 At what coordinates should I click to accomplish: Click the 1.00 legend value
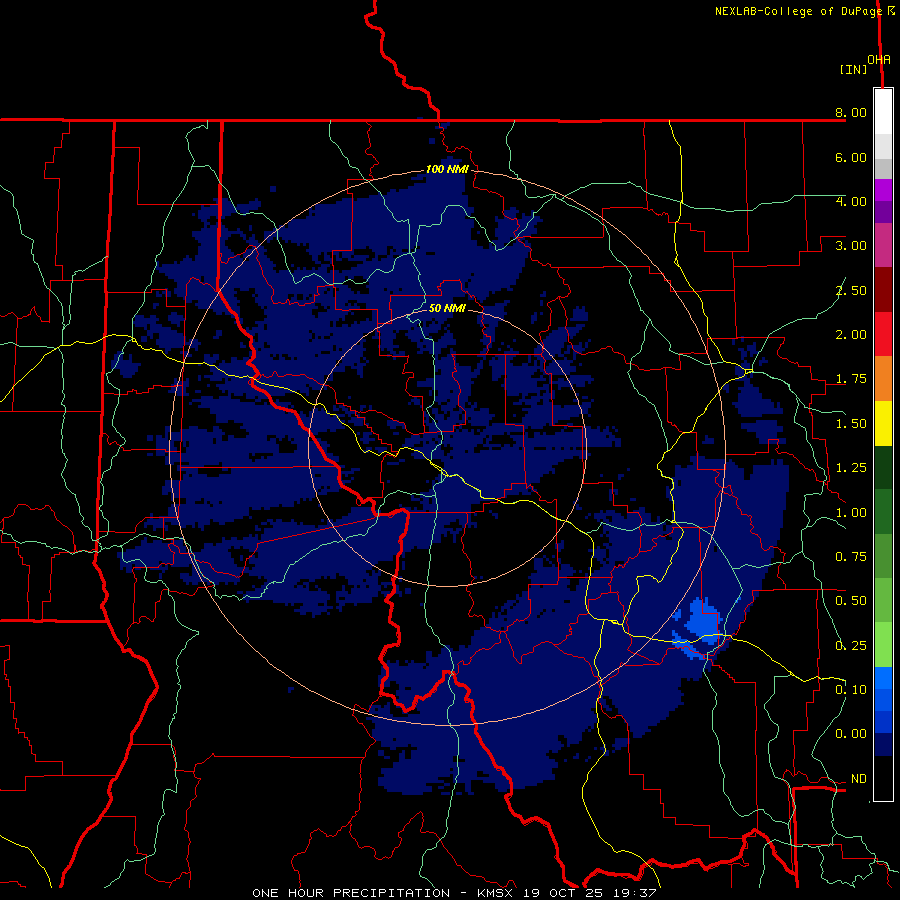tap(851, 513)
